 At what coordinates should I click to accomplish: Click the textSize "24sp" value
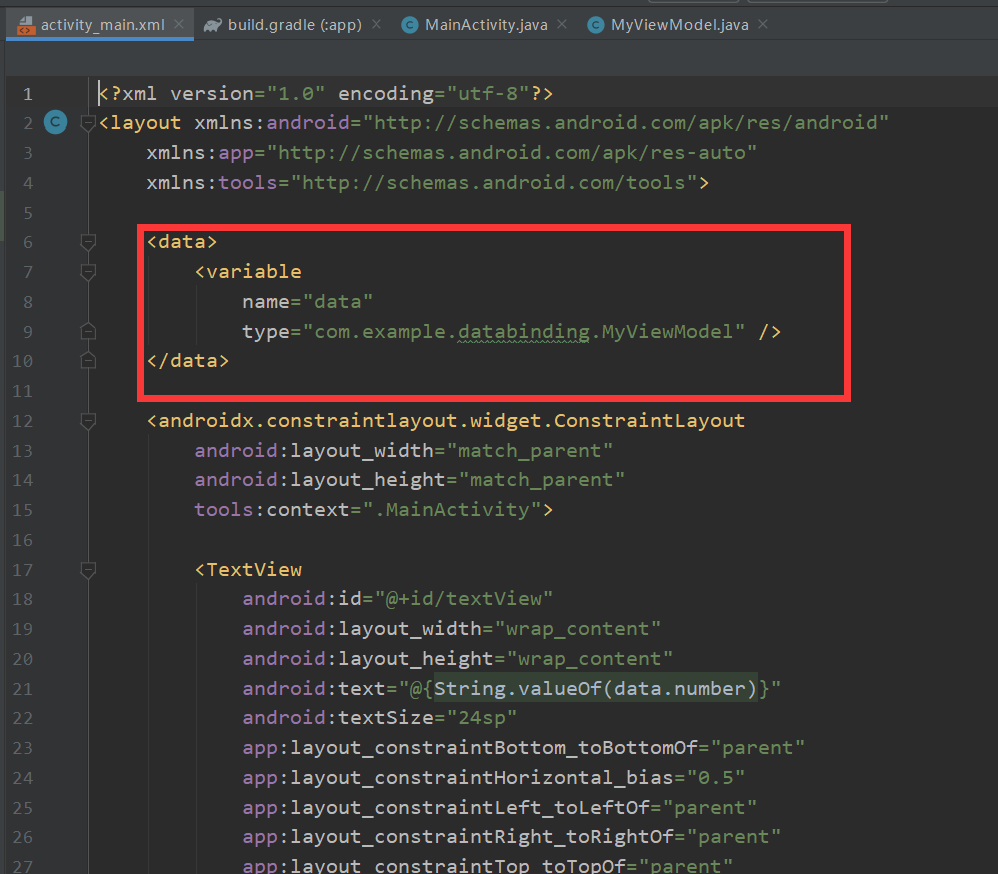482,718
